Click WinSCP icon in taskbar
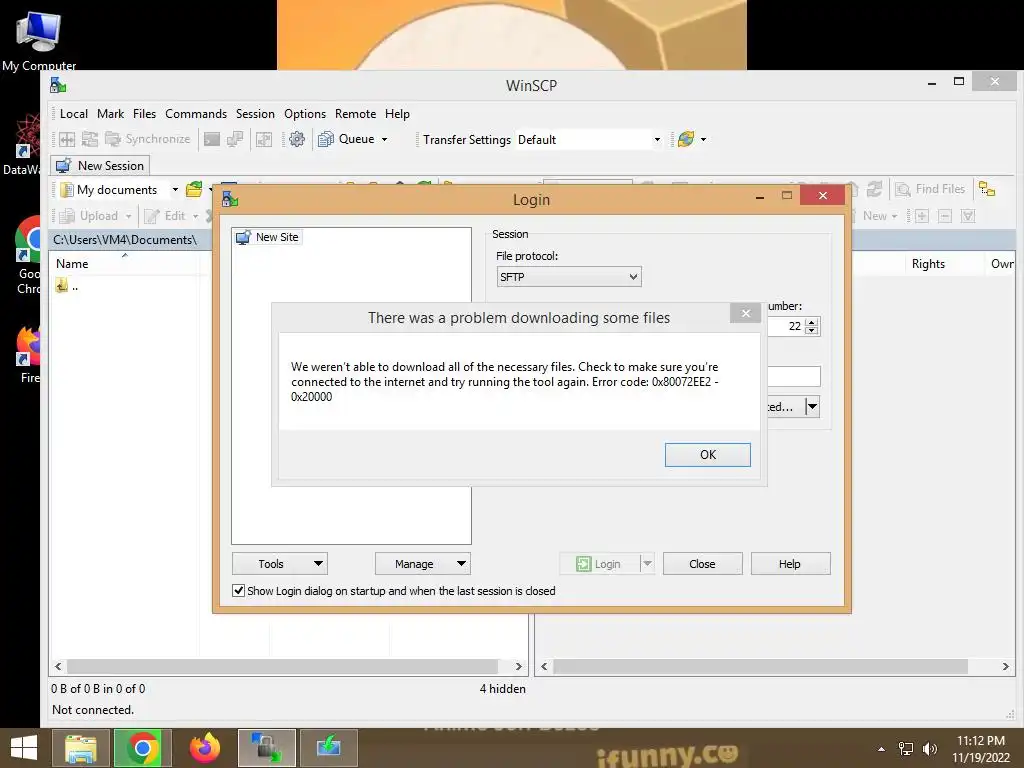 (266, 748)
